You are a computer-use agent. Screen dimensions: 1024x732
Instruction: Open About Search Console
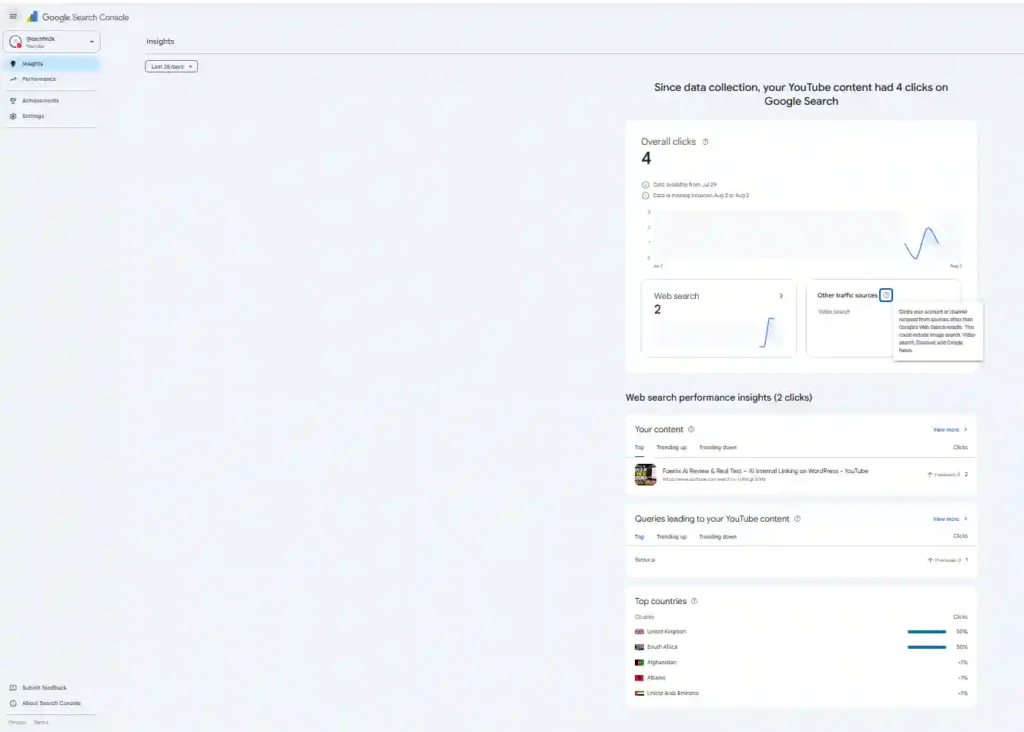51,703
